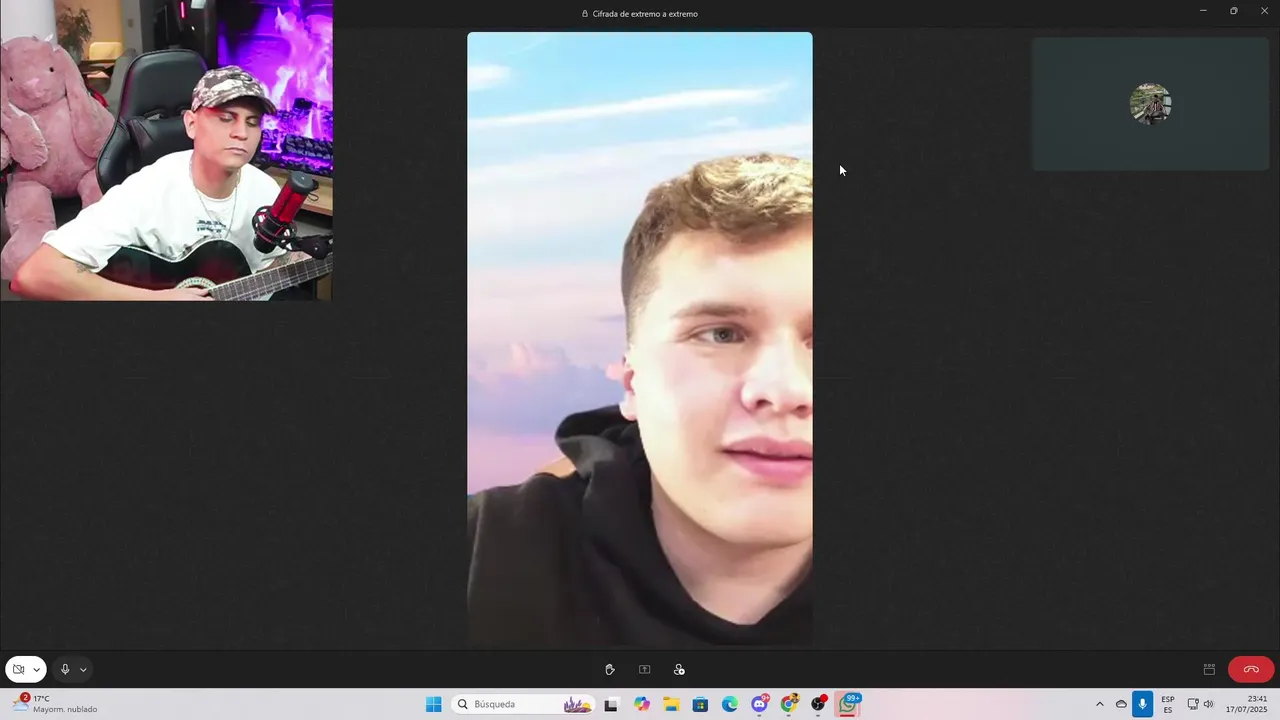Select the participant avatar tile
The height and width of the screenshot is (720, 1280).
click(x=1150, y=104)
